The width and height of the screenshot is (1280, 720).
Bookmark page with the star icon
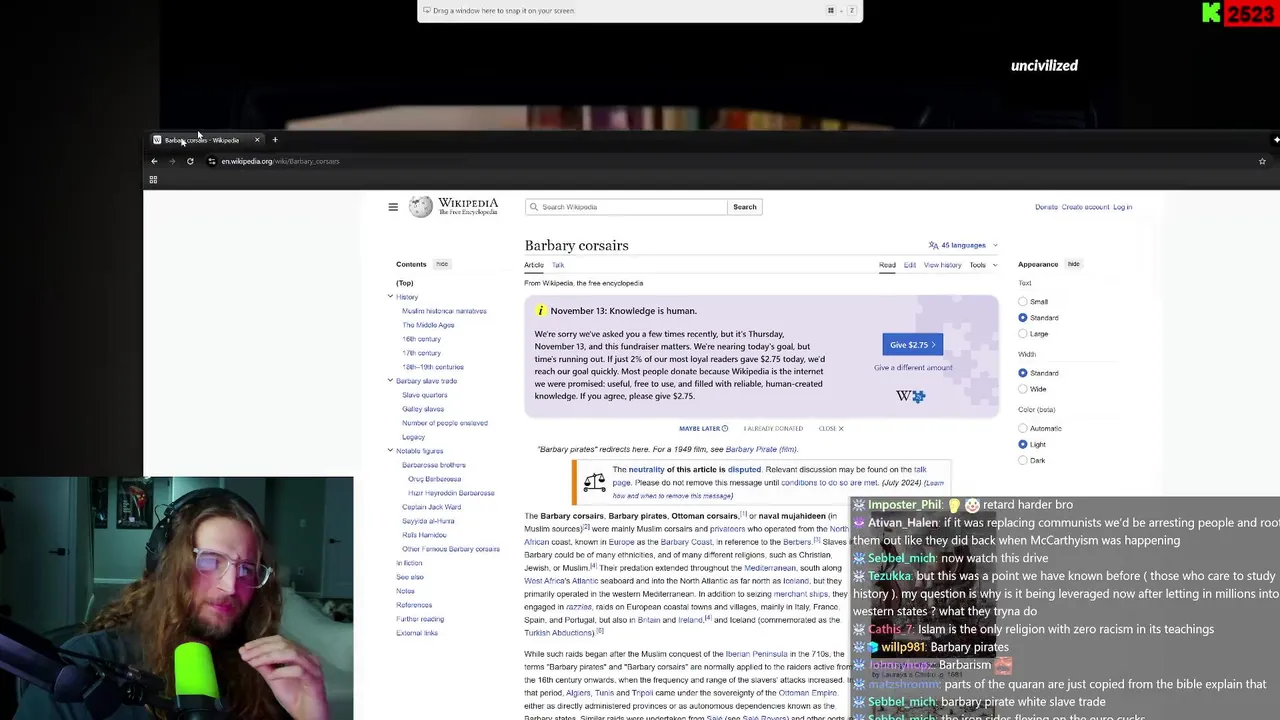coord(1262,161)
